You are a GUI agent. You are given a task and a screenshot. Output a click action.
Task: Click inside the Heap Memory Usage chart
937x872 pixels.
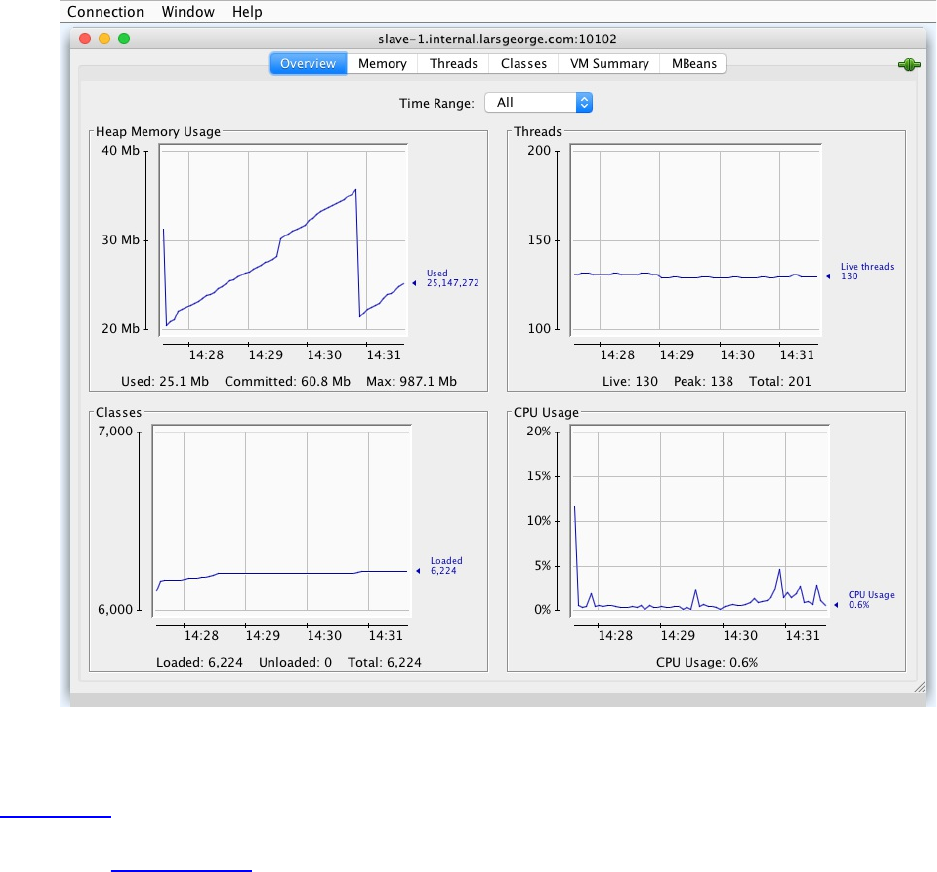tap(283, 239)
